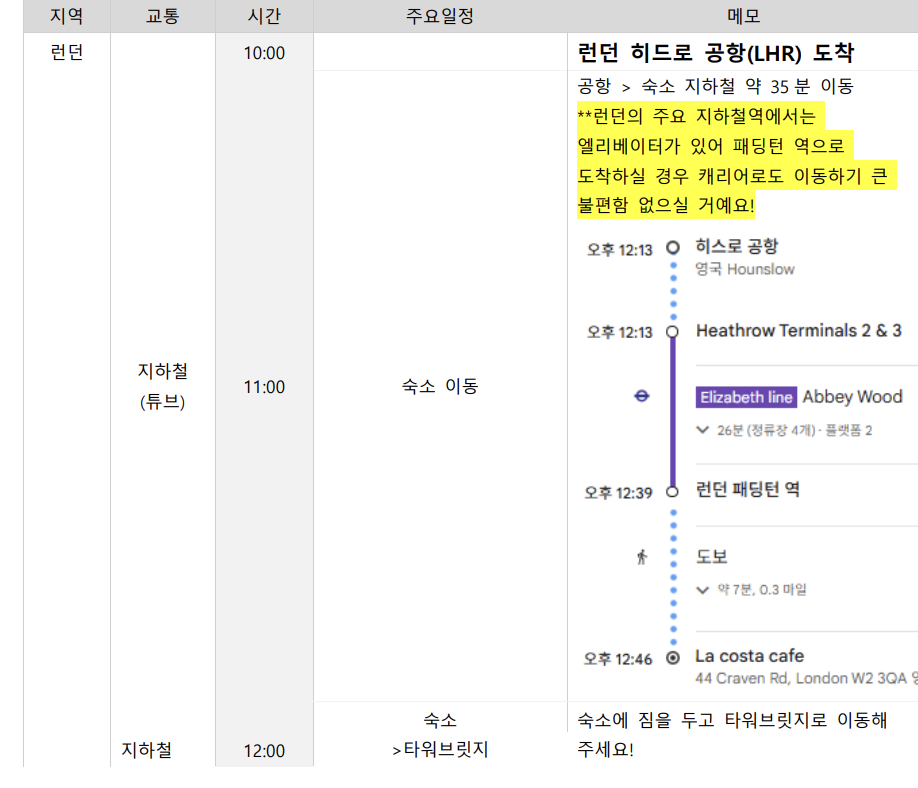
Task: Click the Elizabeth line purple badge
Action: coord(746,397)
